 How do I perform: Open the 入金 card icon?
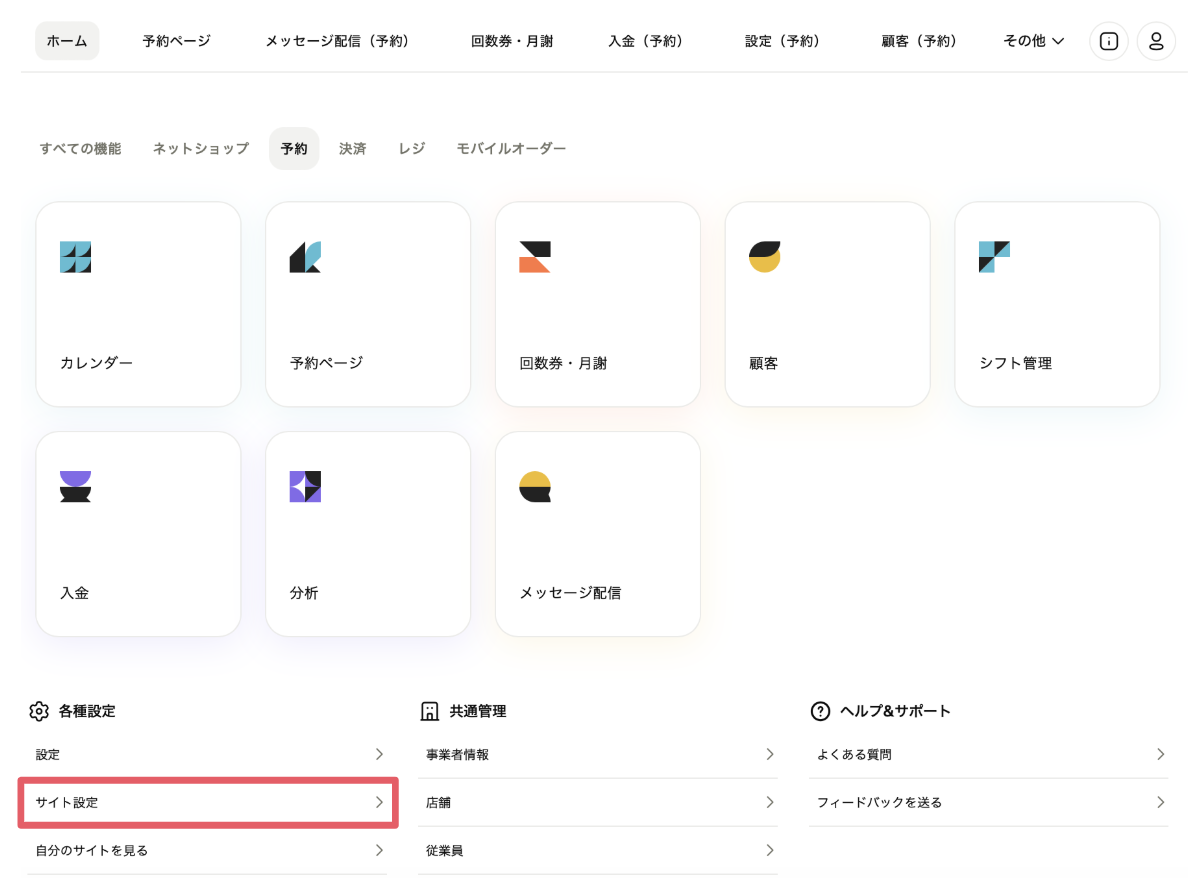tap(76, 486)
